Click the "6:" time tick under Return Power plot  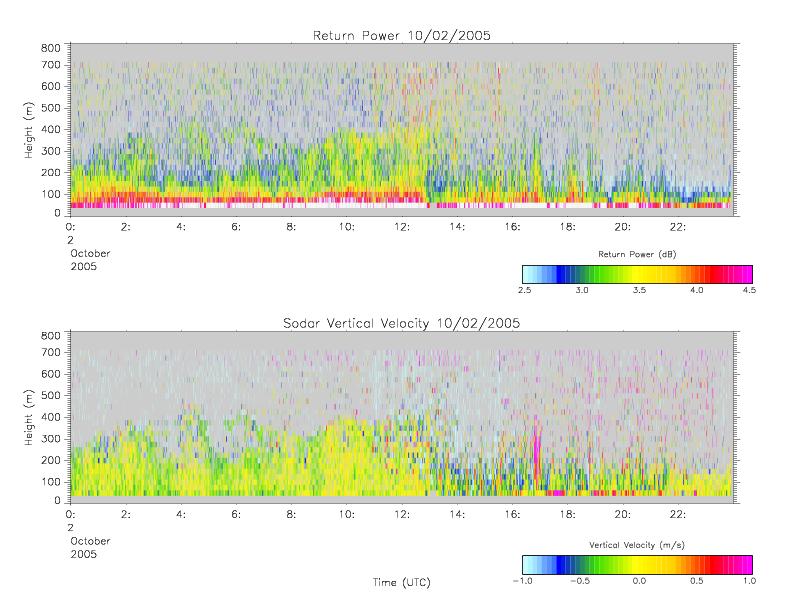pyautogui.click(x=236, y=227)
